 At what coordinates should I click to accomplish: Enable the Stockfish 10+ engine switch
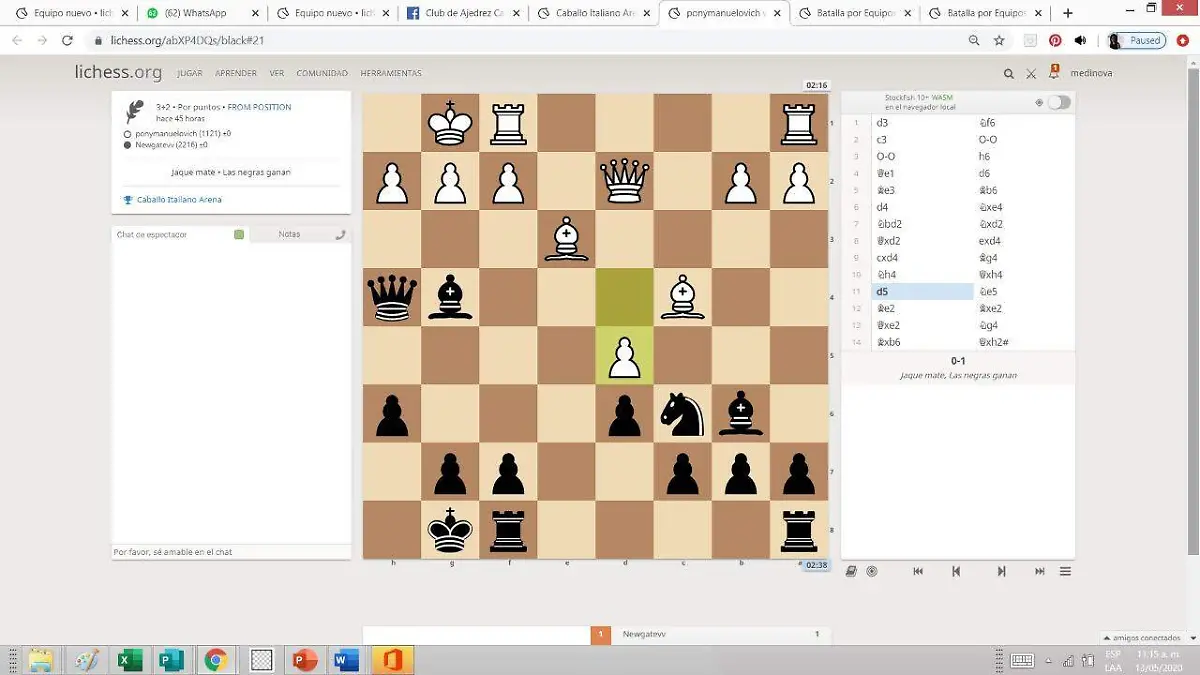point(1057,101)
